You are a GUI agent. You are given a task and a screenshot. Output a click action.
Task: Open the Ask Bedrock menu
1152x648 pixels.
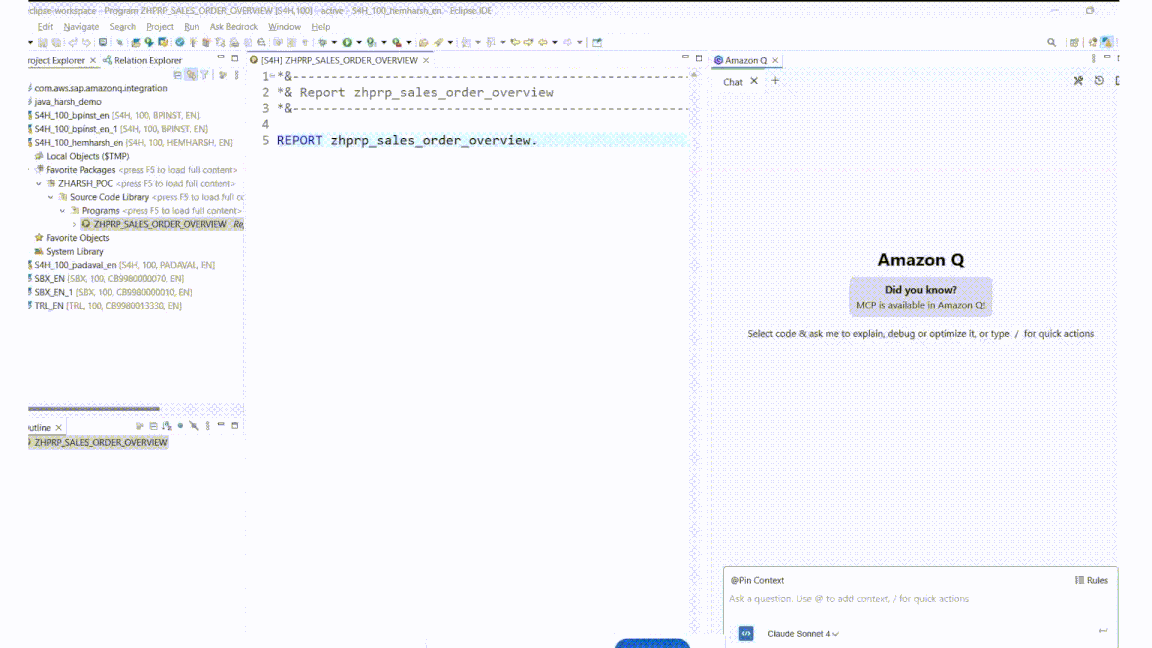click(233, 27)
